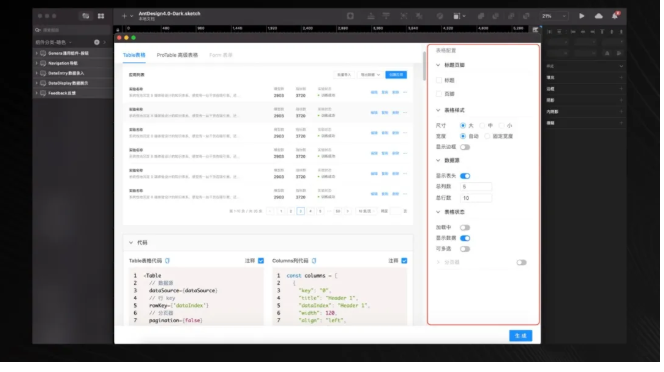Switch to the Table表格 tab
Image resolution: width=664 pixels, height=372 pixels.
click(x=134, y=55)
